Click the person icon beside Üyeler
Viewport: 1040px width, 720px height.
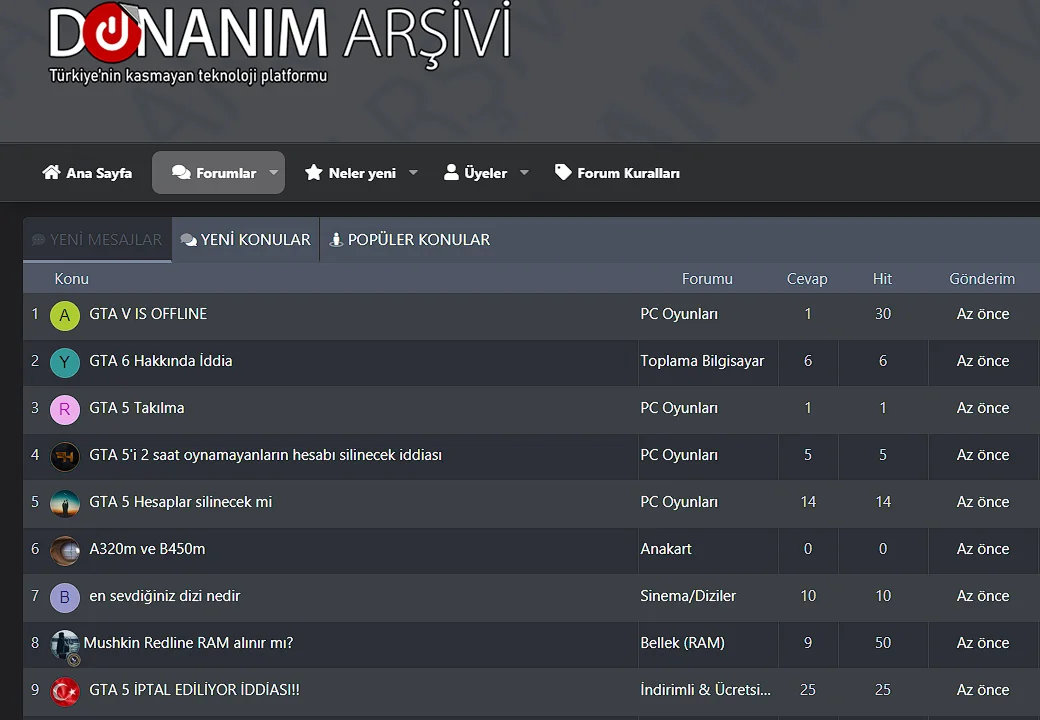(451, 172)
